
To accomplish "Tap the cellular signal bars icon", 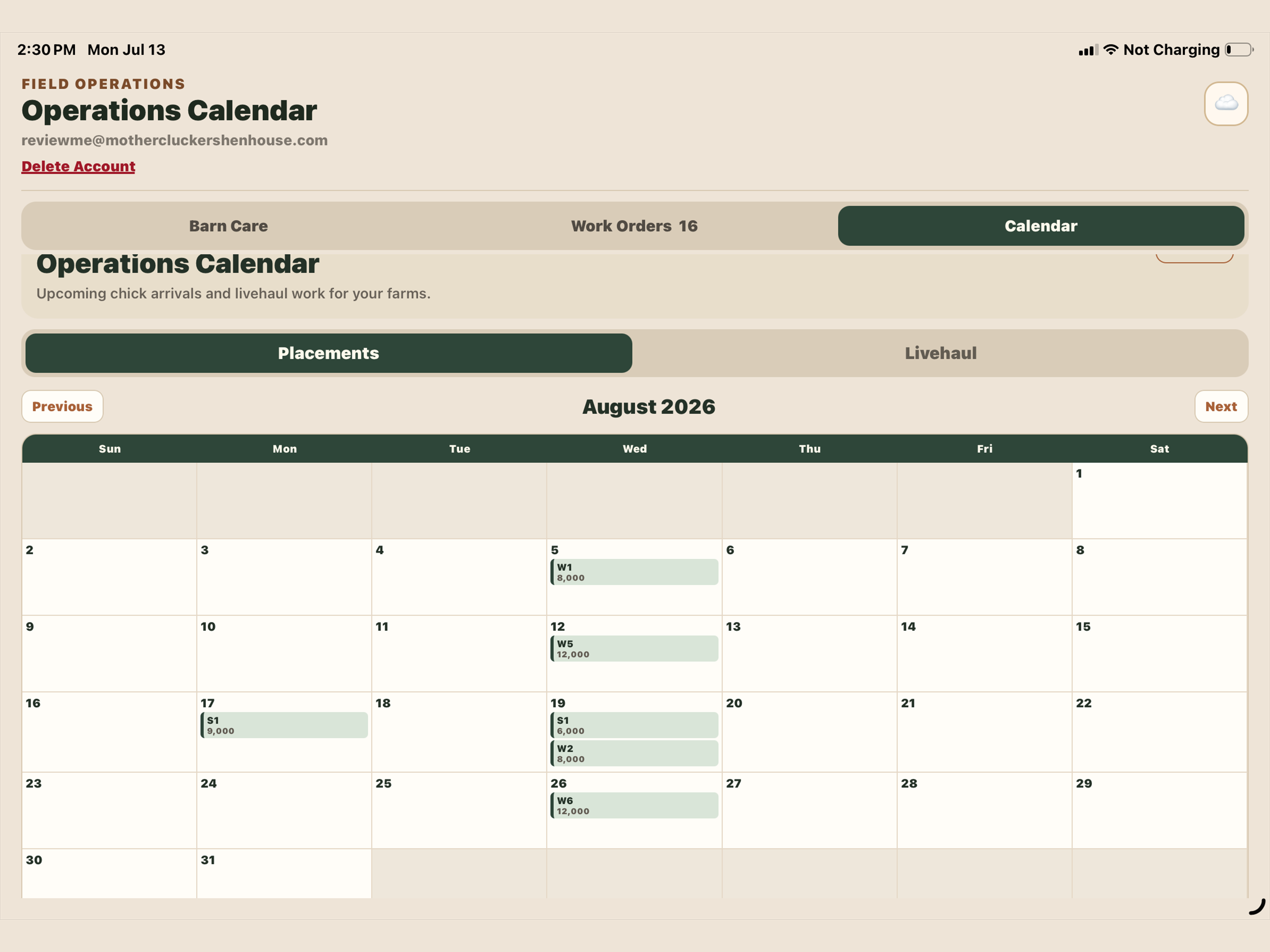I will tap(1088, 51).
